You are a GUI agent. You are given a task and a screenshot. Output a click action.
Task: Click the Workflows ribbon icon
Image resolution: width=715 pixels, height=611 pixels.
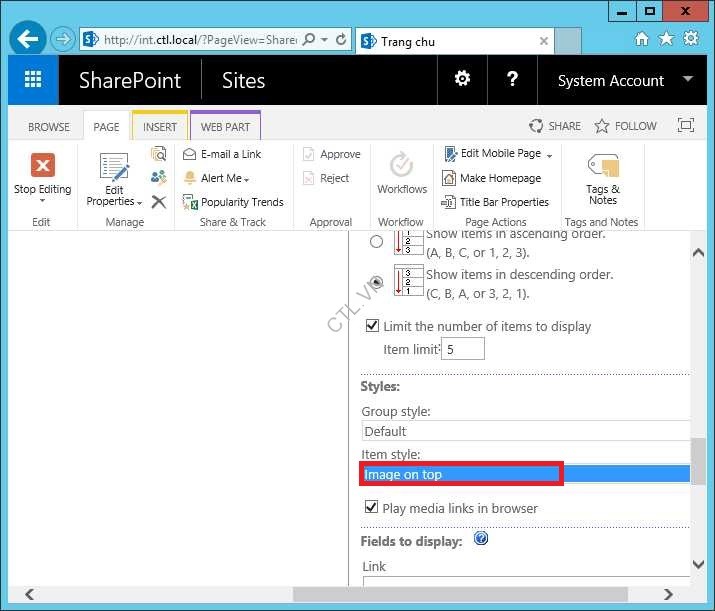pyautogui.click(x=402, y=166)
